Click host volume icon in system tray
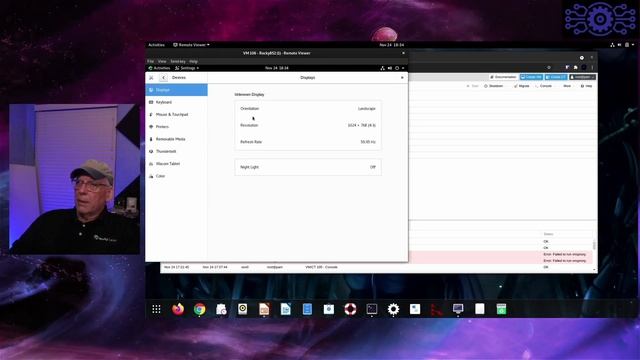 pos(620,45)
